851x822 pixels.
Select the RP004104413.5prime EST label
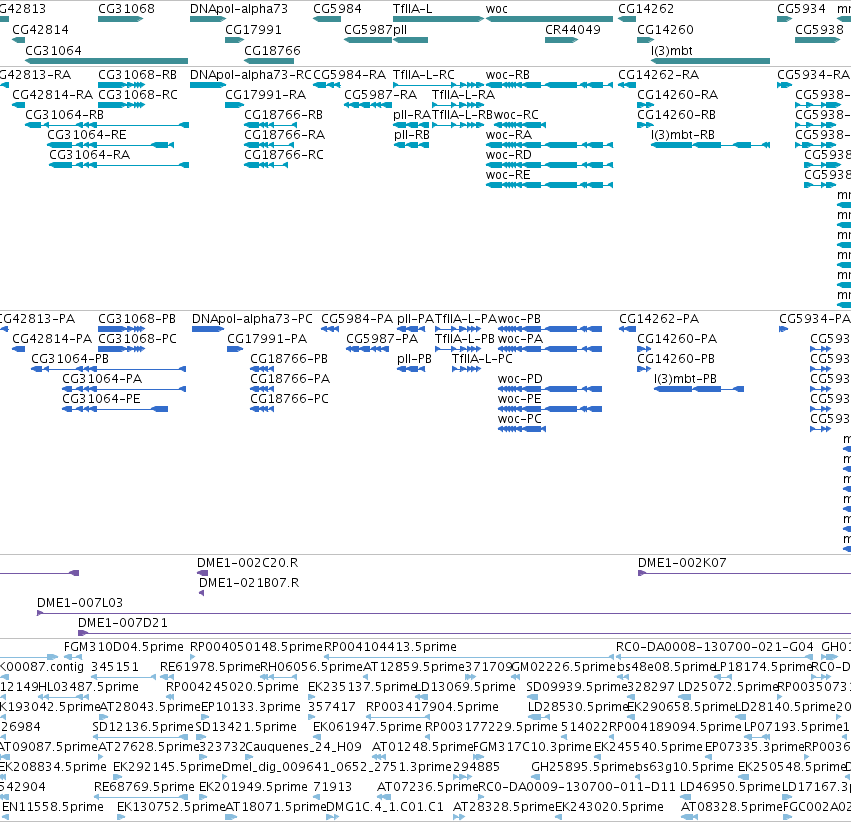point(390,647)
